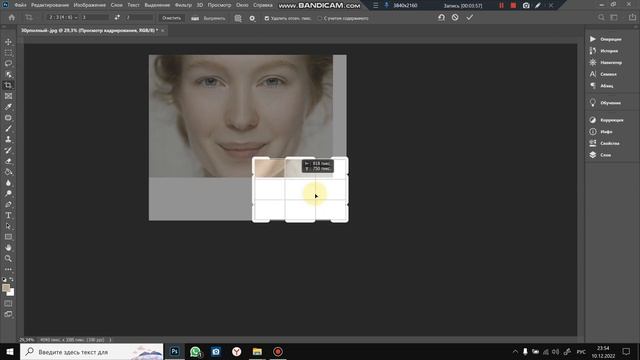
Task: Click the crop width input field
Action: [95, 18]
